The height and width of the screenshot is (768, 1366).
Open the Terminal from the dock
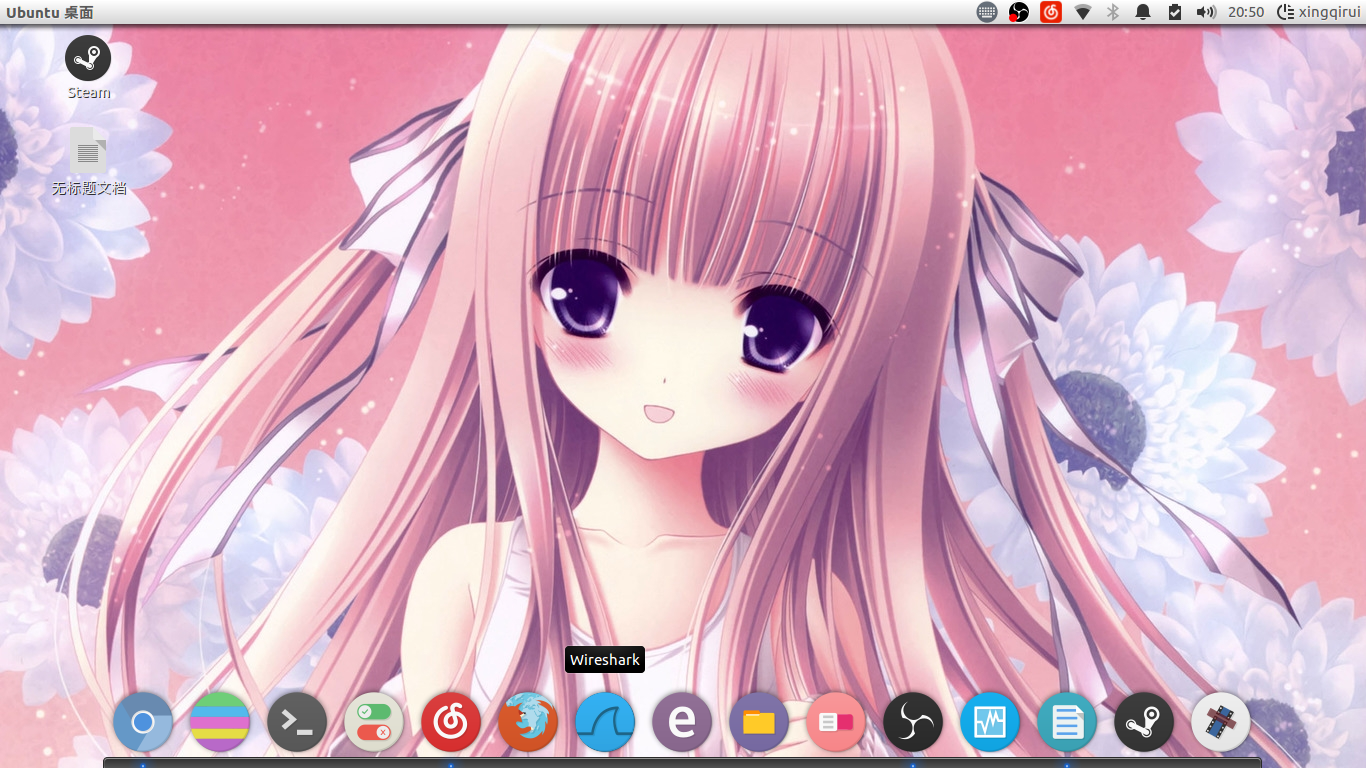[297, 722]
